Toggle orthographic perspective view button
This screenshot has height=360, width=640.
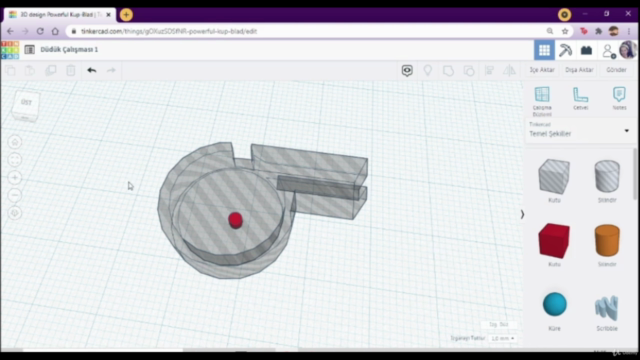(x=15, y=213)
